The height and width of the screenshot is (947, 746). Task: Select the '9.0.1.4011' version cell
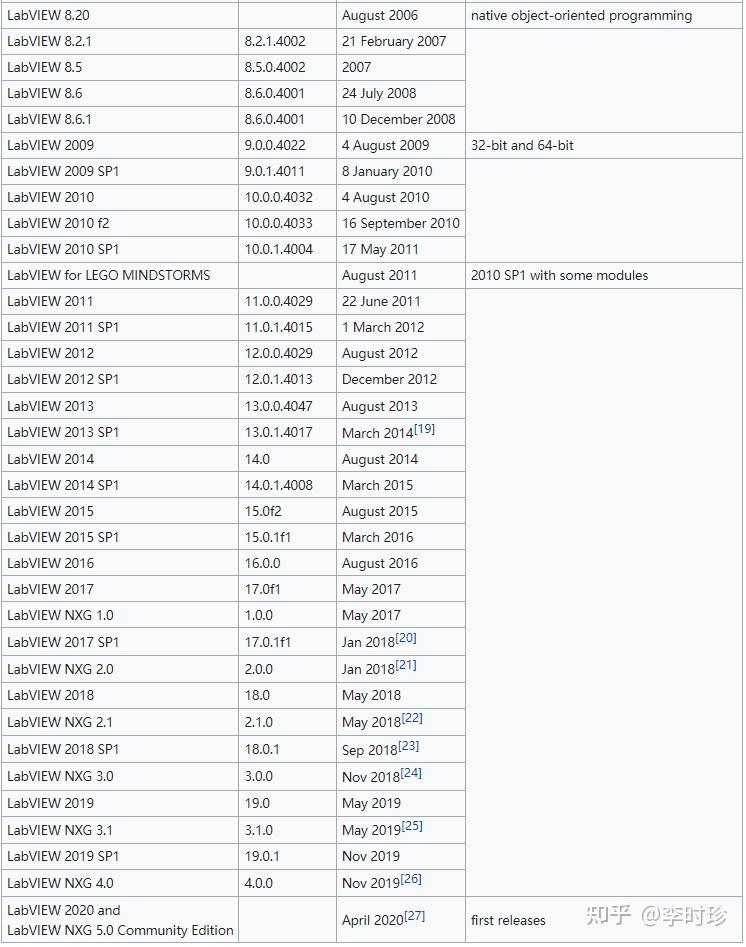[288, 171]
